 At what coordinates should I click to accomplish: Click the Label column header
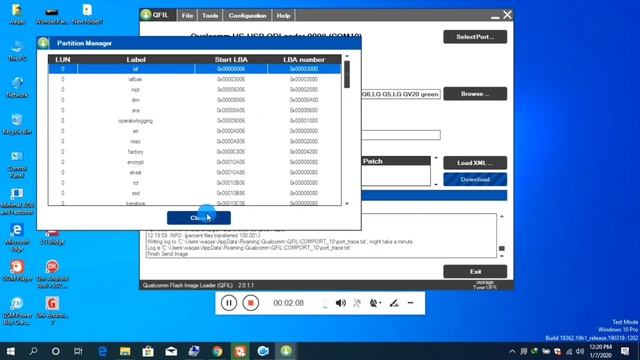(x=136, y=60)
